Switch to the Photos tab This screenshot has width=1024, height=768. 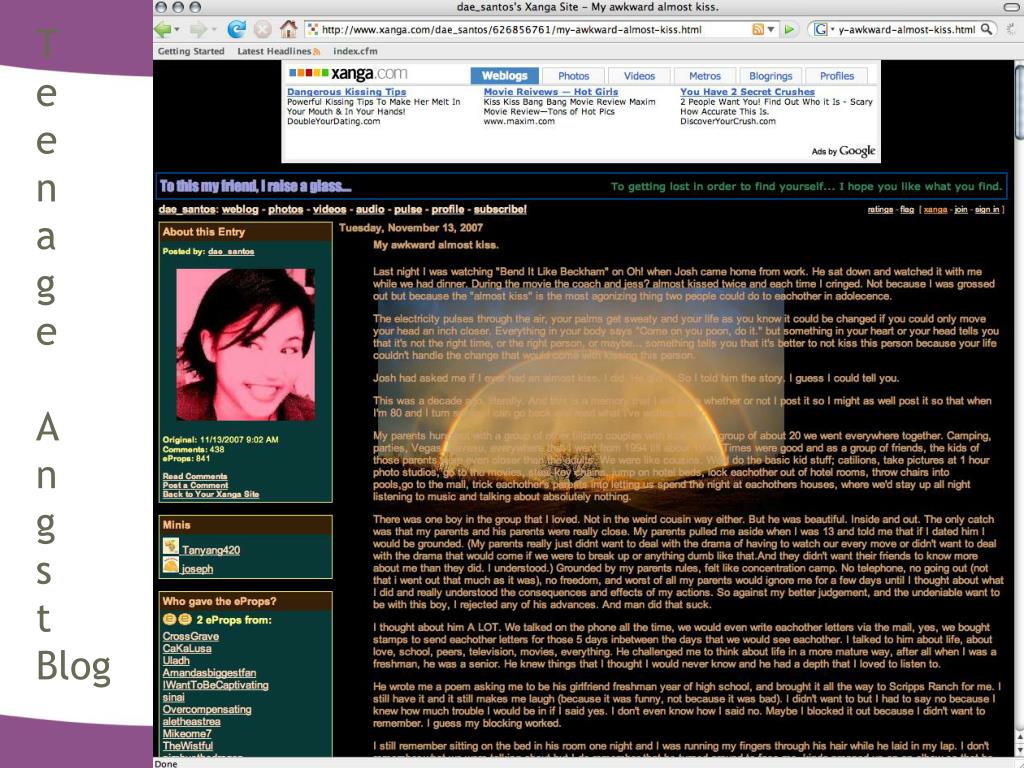[x=573, y=76]
